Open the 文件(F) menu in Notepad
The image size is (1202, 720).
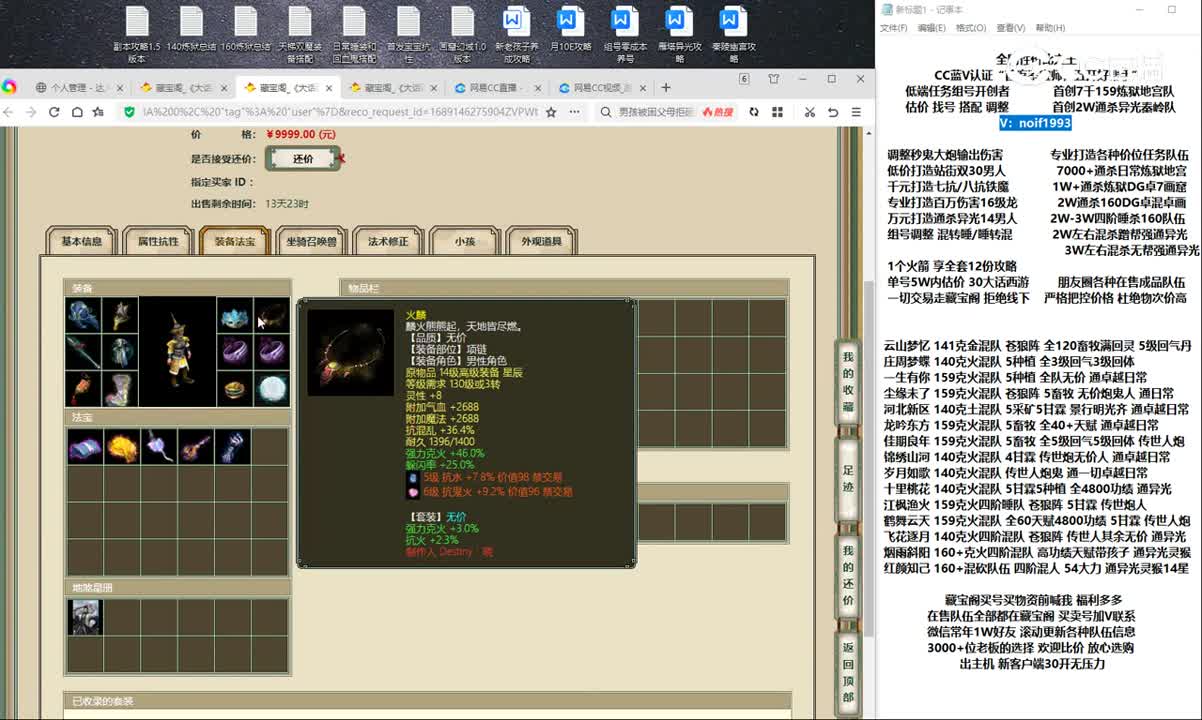(x=893, y=28)
